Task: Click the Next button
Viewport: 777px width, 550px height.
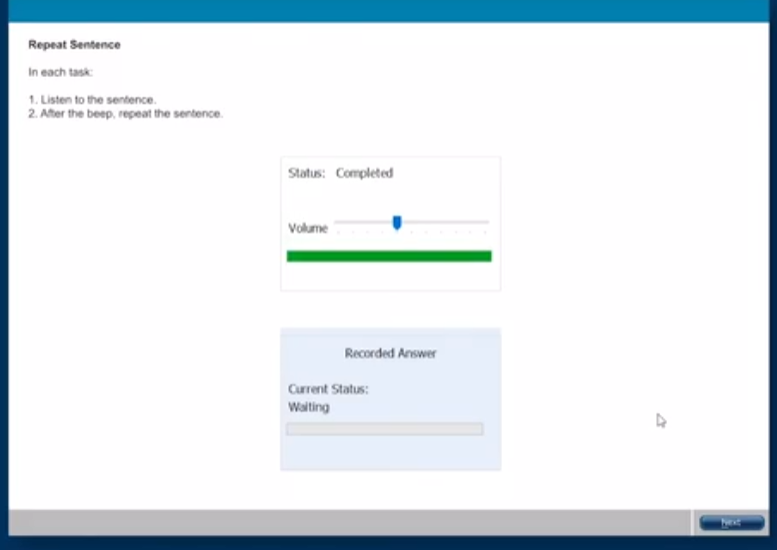Action: [731, 523]
